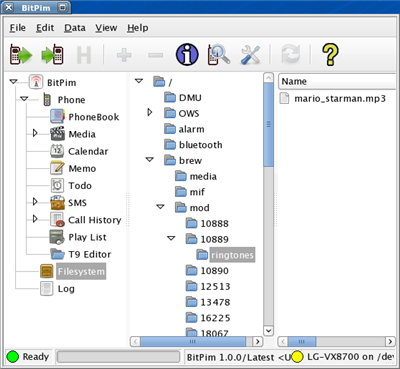Expand the Media tree node
Viewport: 400px width, 369px height.
(35, 134)
